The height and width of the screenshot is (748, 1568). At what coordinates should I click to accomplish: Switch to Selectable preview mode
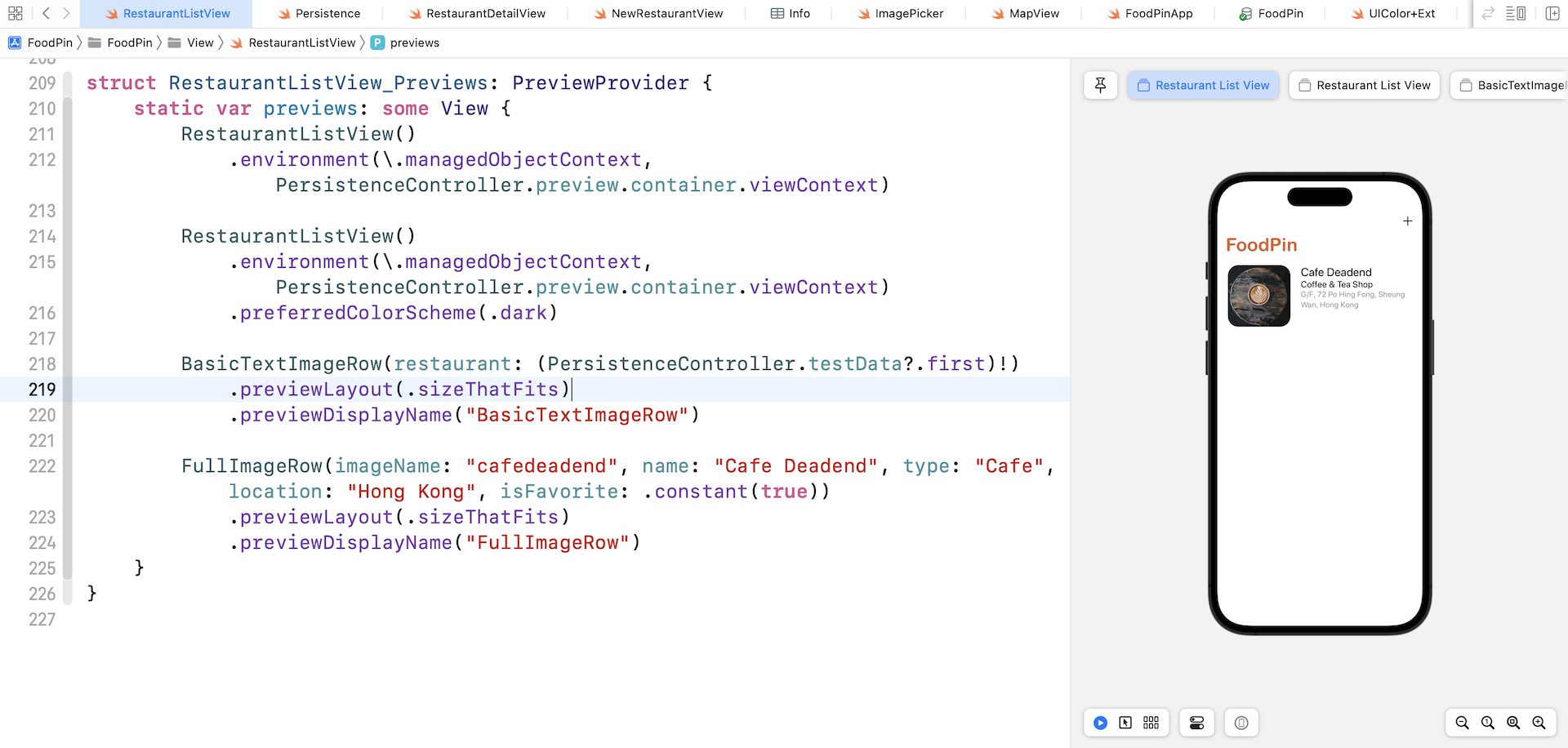(x=1125, y=723)
